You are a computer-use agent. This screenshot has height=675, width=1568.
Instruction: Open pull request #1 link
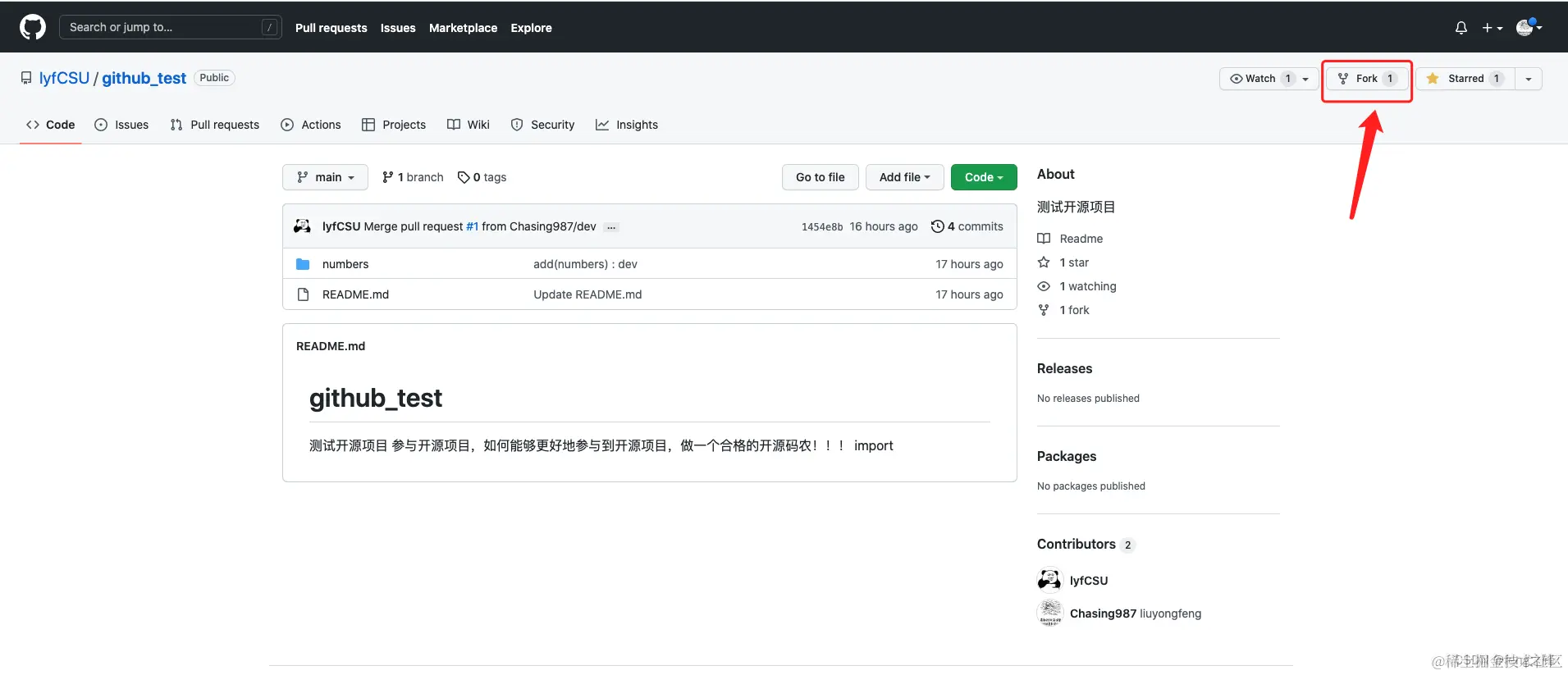point(473,226)
